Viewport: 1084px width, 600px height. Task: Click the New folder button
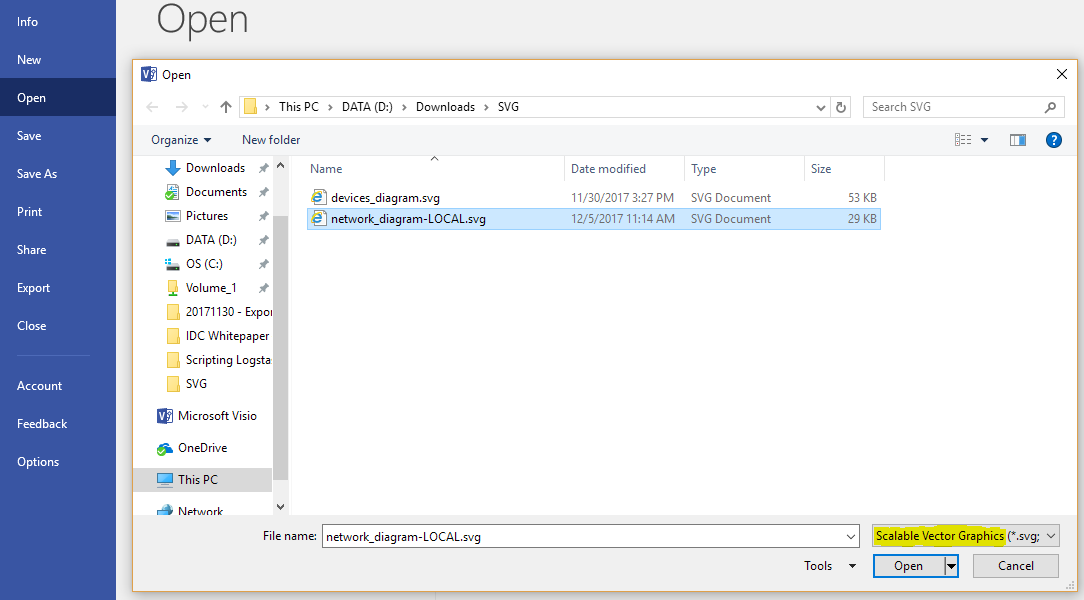coord(270,140)
